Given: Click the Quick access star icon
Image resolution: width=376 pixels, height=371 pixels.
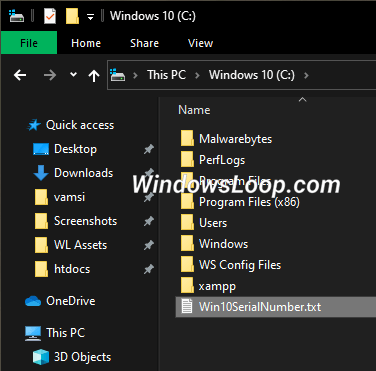Looking at the screenshot, I should (x=34, y=125).
